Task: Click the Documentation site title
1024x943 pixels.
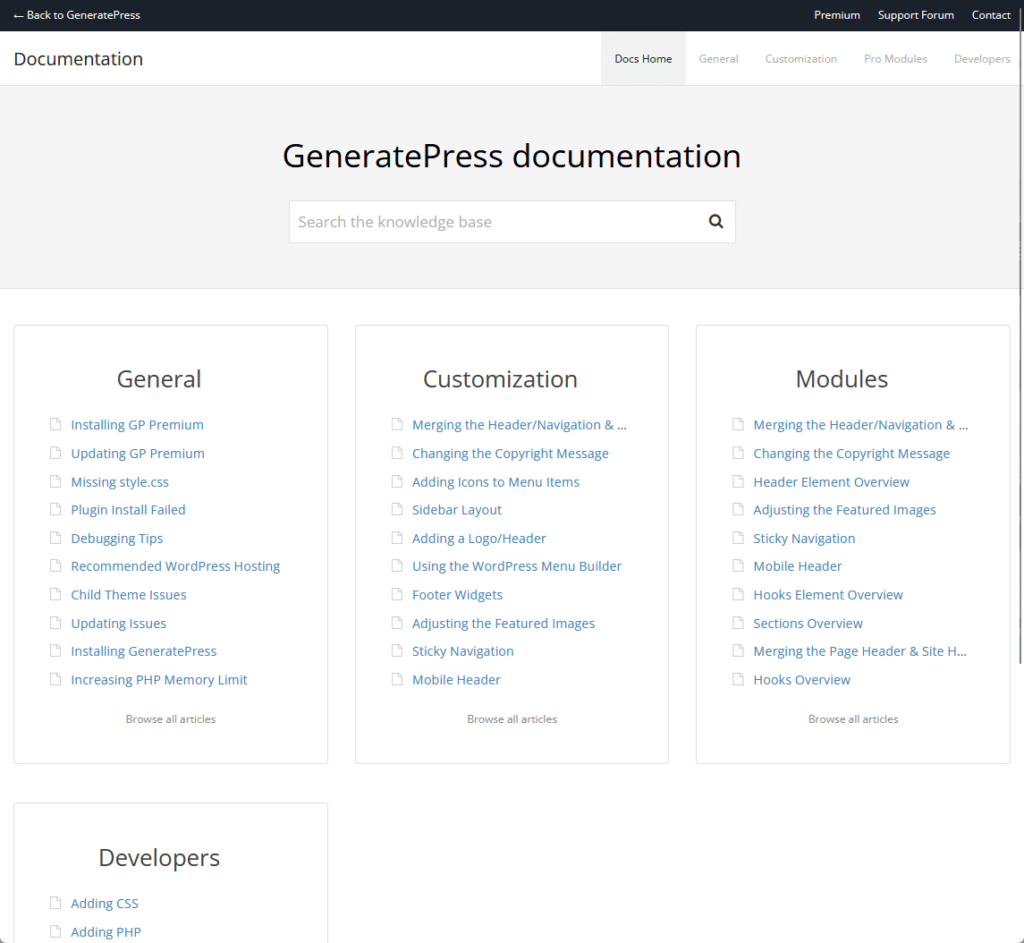Action: [78, 59]
